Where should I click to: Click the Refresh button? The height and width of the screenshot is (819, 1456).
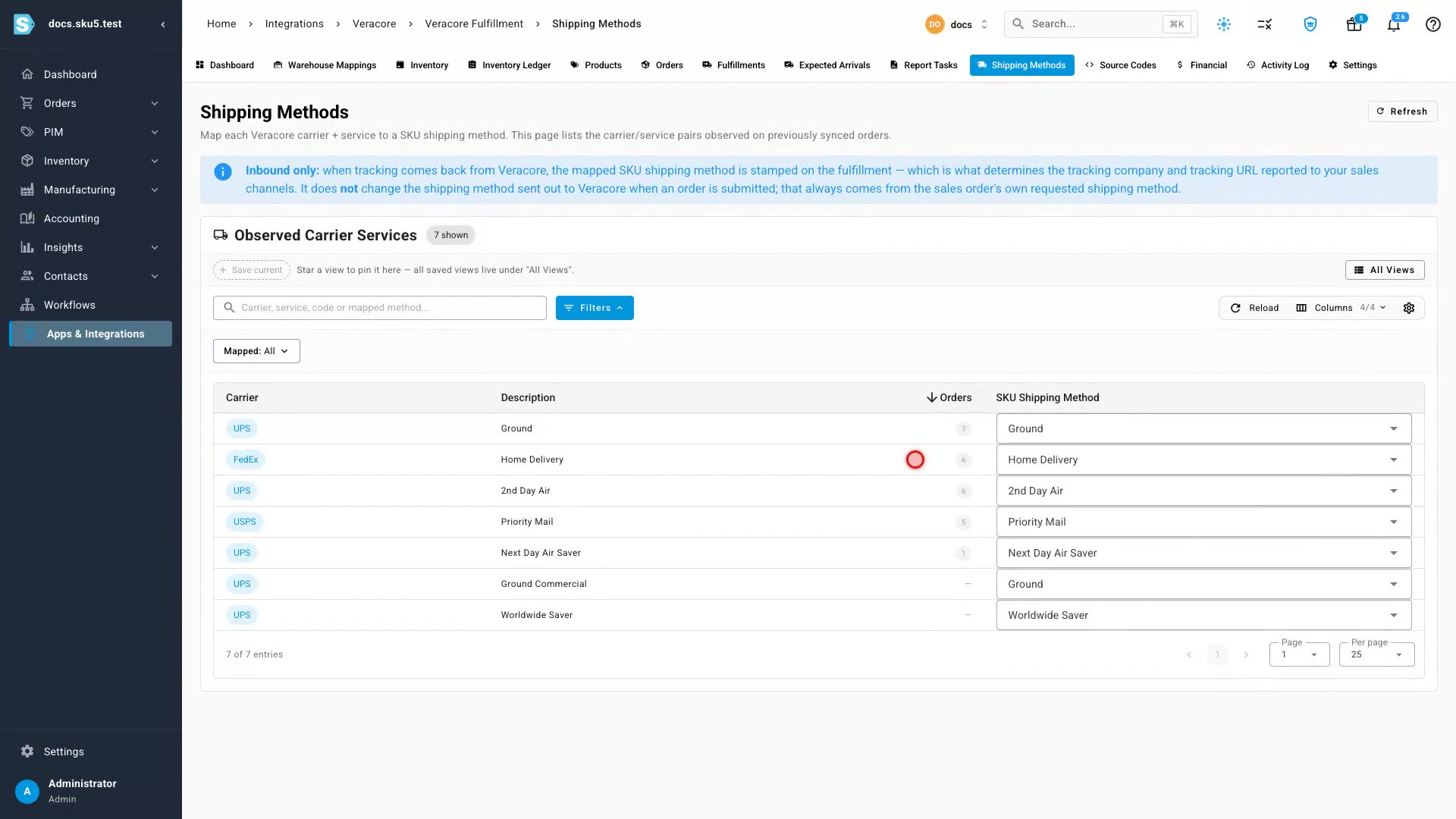[1402, 111]
